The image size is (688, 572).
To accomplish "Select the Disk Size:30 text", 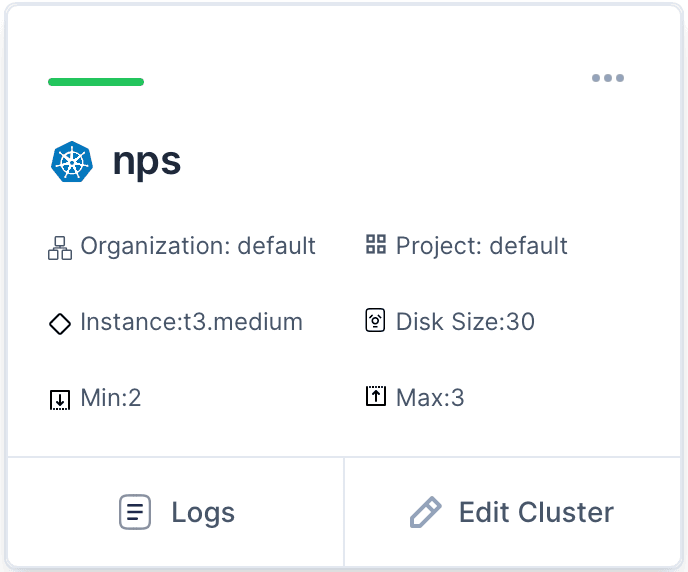I will (x=465, y=322).
